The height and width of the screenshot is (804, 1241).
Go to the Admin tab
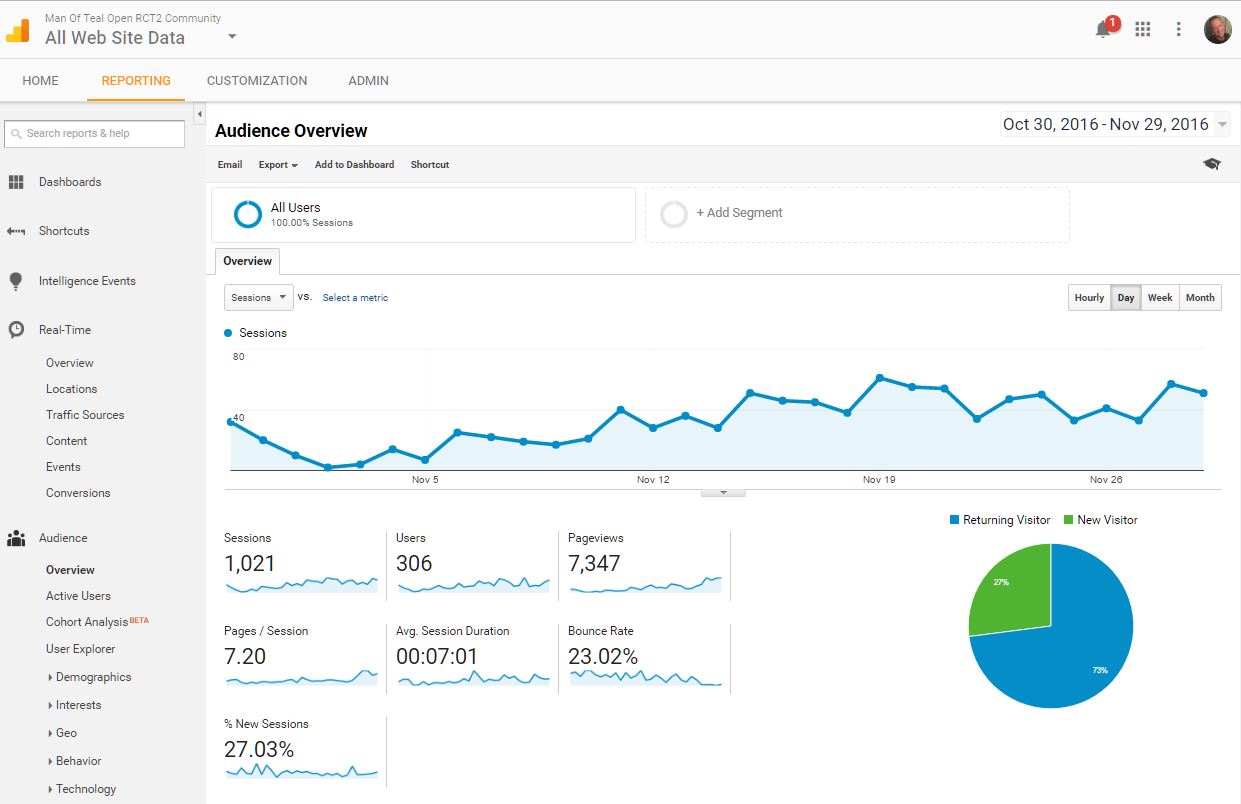(x=368, y=81)
